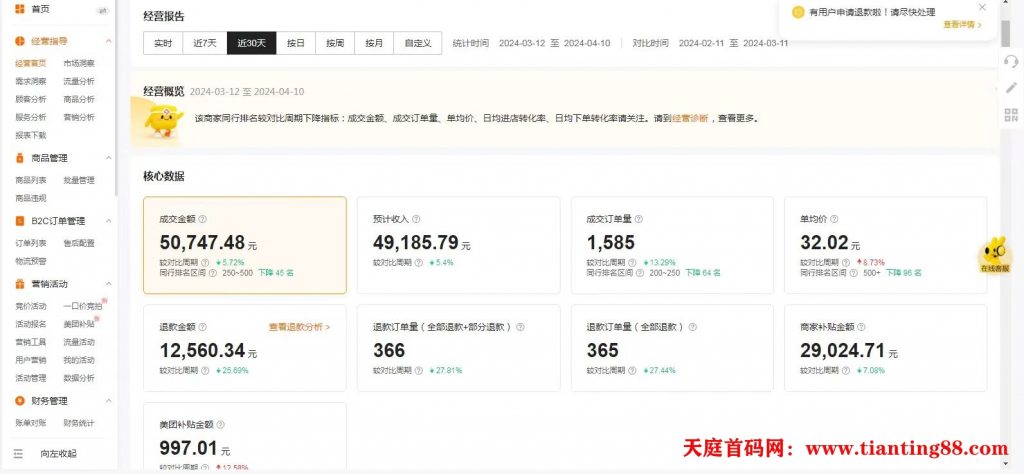Open 一口价竞拍 in the sidebar
The height and width of the screenshot is (474, 1024).
83,306
